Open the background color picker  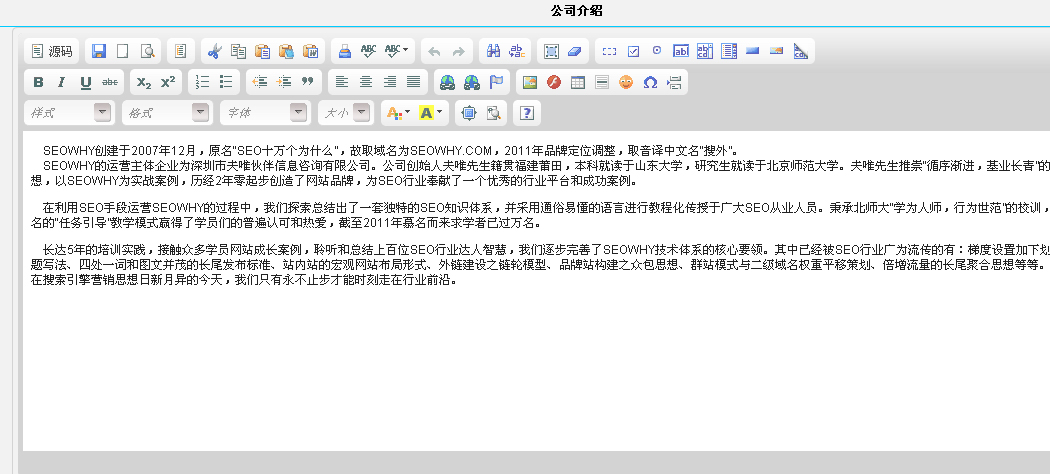(x=429, y=112)
